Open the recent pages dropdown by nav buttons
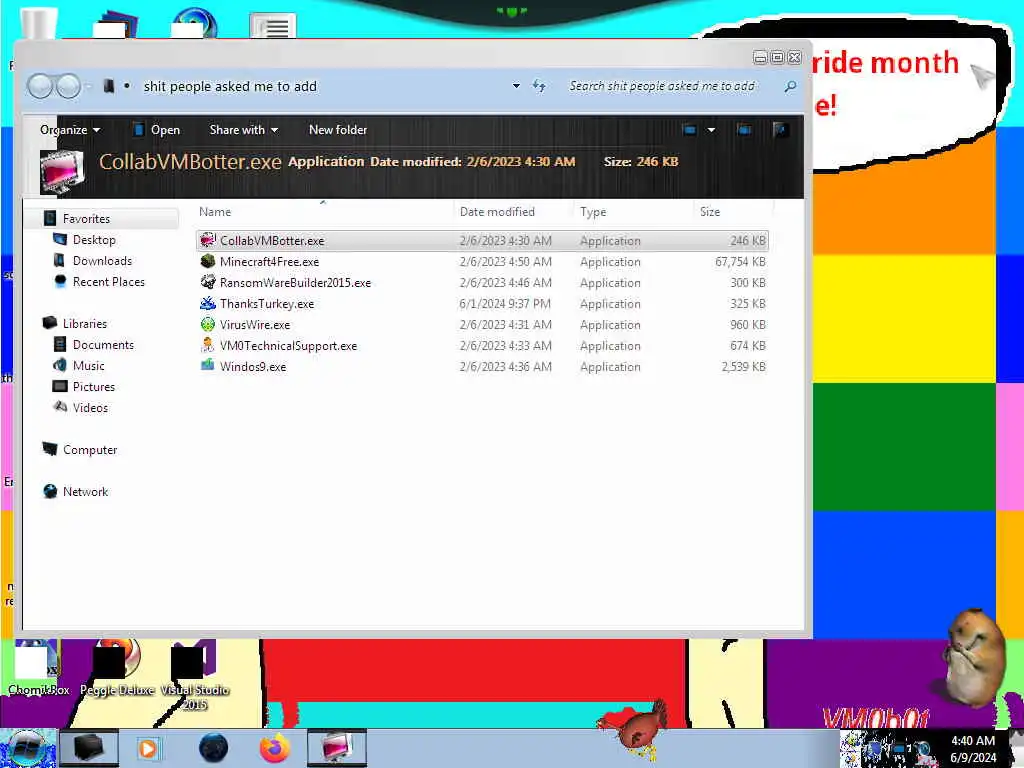Viewport: 1024px width, 768px height. (88, 86)
